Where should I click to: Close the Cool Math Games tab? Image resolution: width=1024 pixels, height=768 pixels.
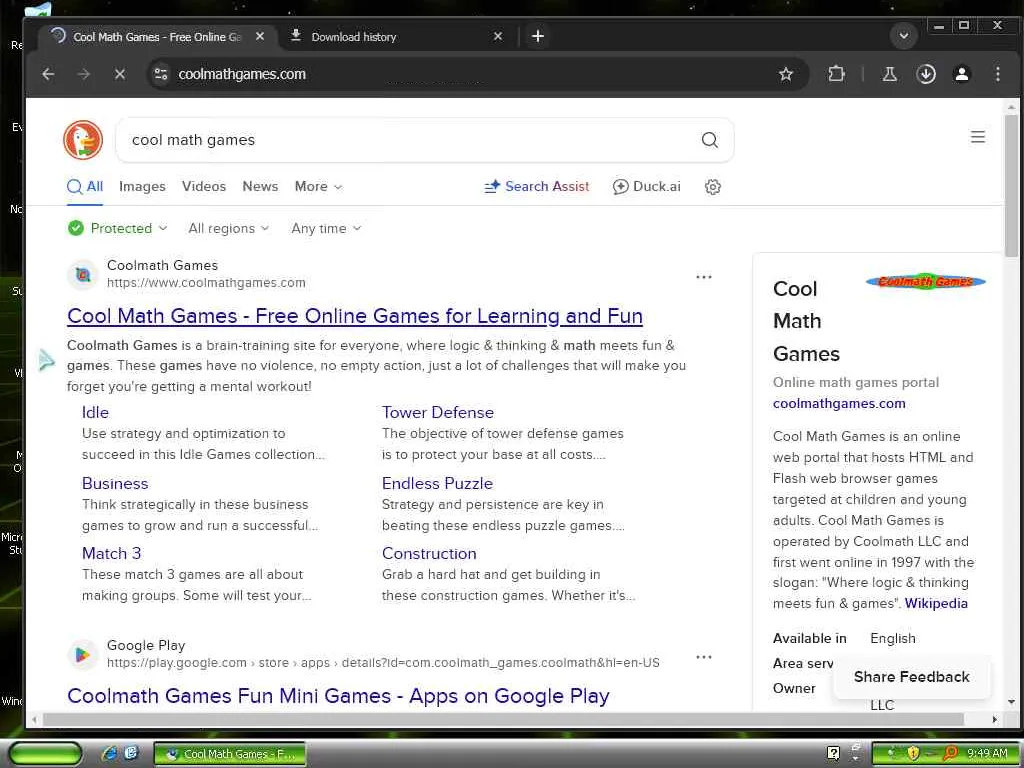(260, 37)
